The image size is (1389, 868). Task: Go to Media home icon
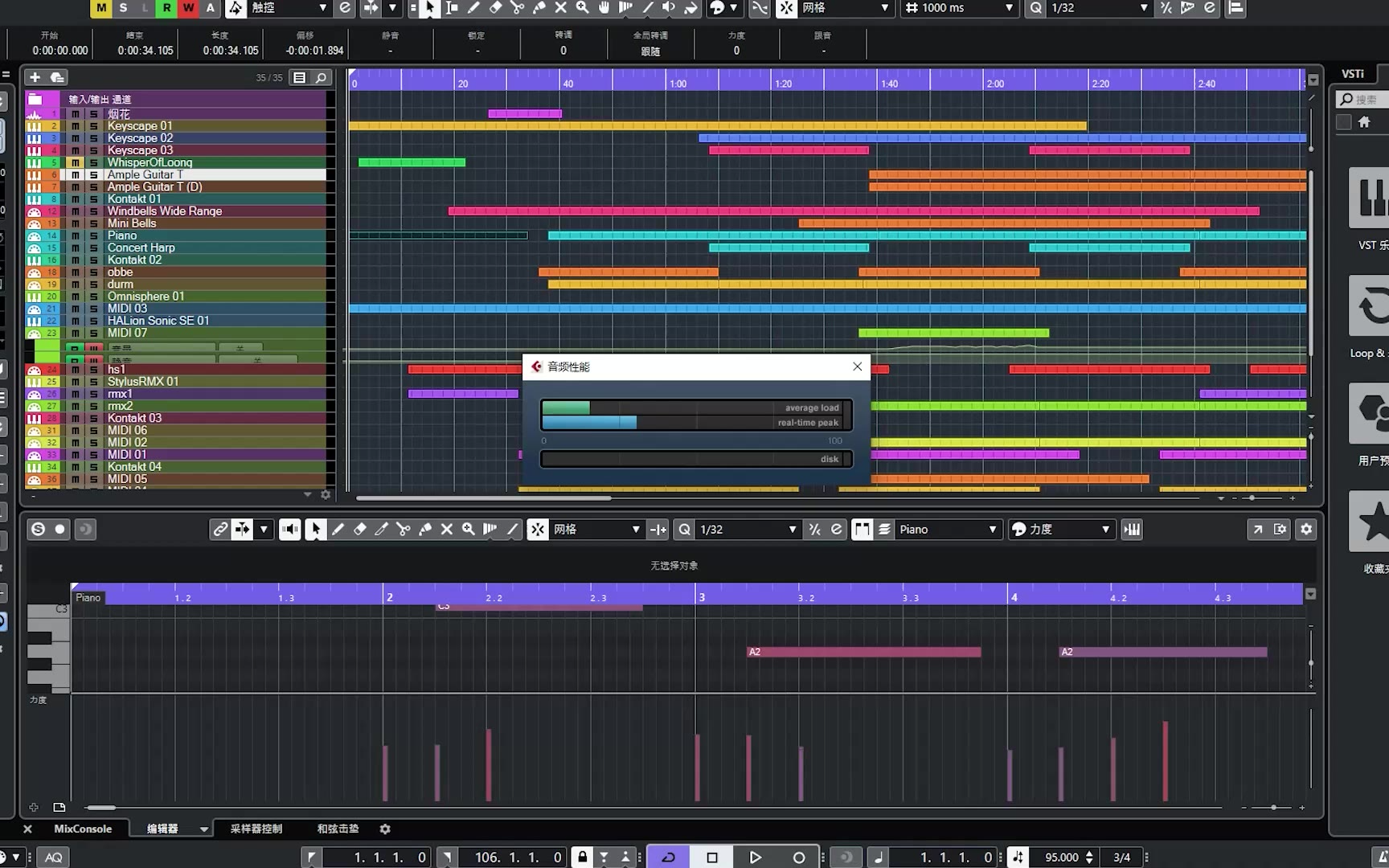click(1364, 122)
